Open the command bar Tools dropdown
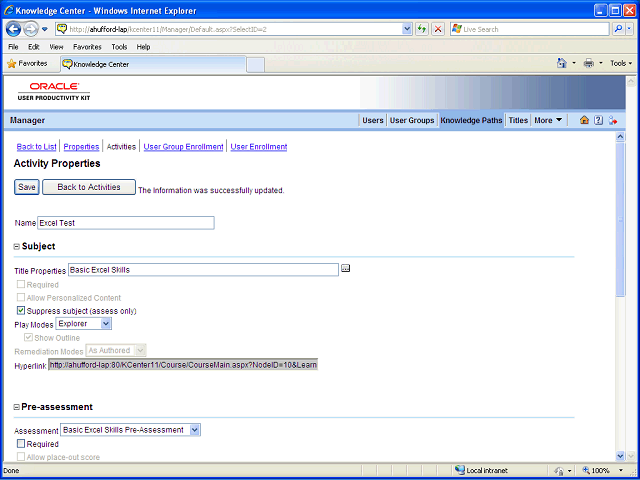This screenshot has height=480, width=640. coord(621,63)
